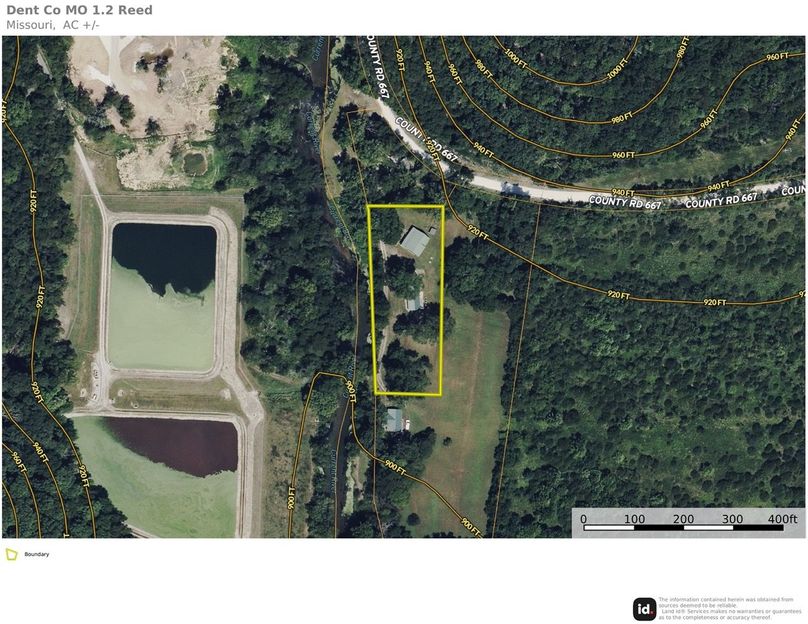Image resolution: width=808 pixels, height=624 pixels.
Task: Click the small round pond beside the sand pit
Action: click(194, 163)
